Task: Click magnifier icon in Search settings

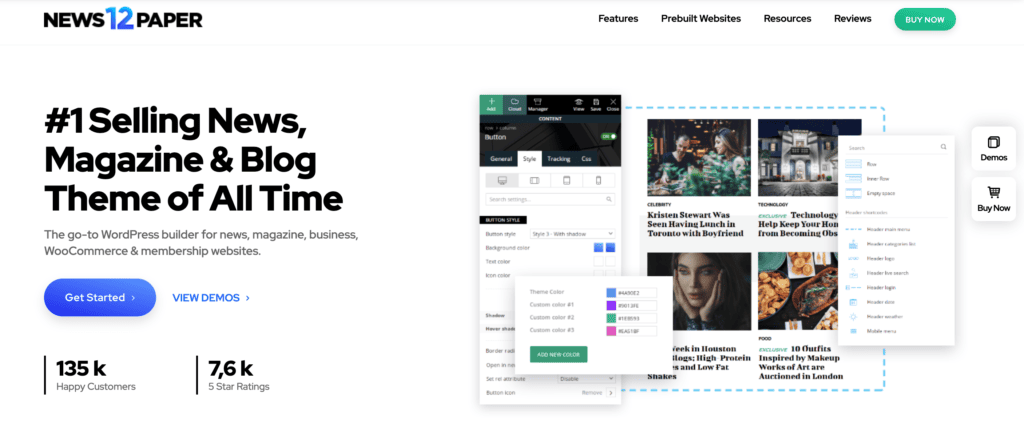Action: pos(609,199)
